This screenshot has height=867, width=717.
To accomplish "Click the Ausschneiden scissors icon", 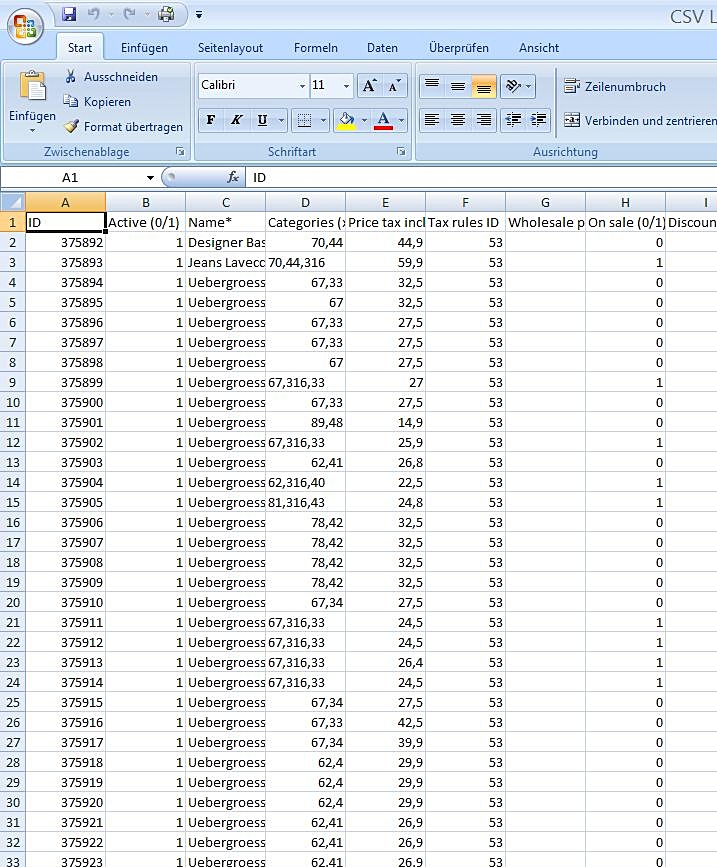I will tap(70, 77).
